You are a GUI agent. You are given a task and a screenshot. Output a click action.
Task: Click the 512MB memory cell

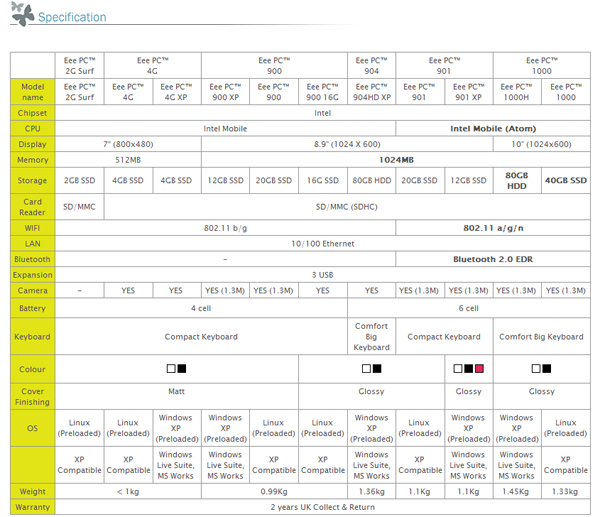pos(128,160)
